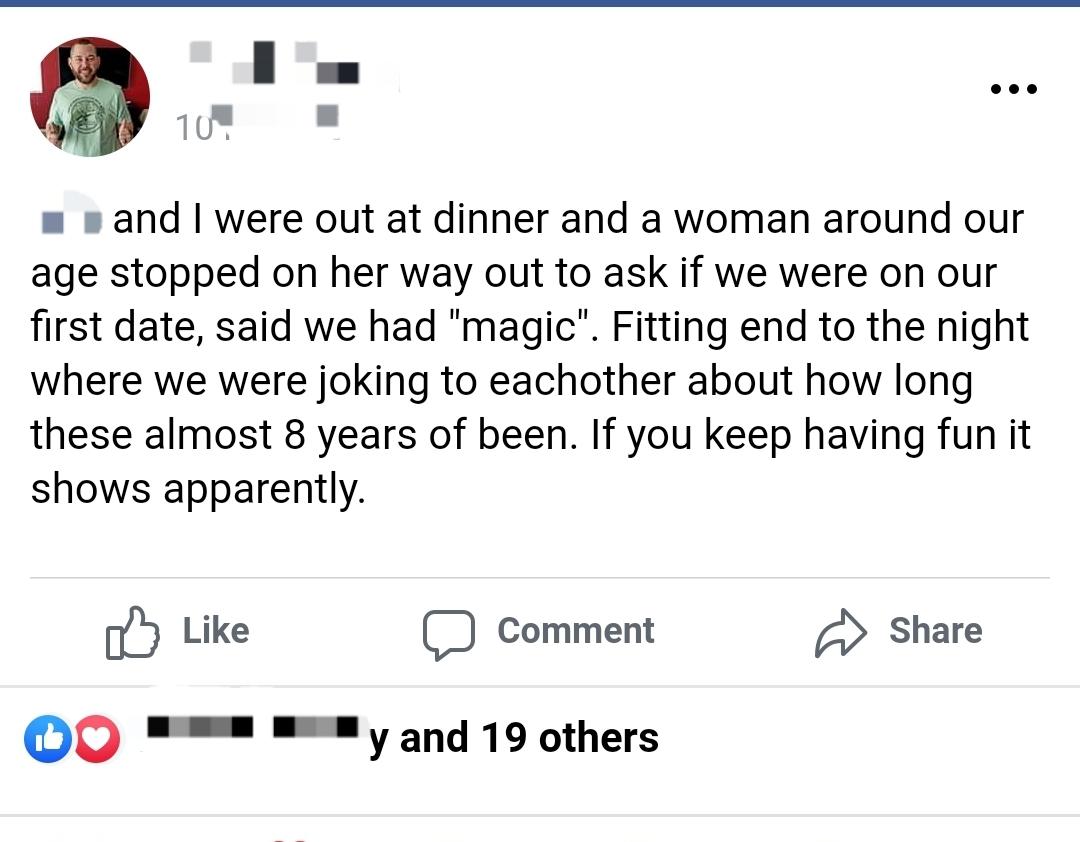Screen dimensions: 1080x842
Task: Expand post options via ellipsis menu
Action: 1013,88
